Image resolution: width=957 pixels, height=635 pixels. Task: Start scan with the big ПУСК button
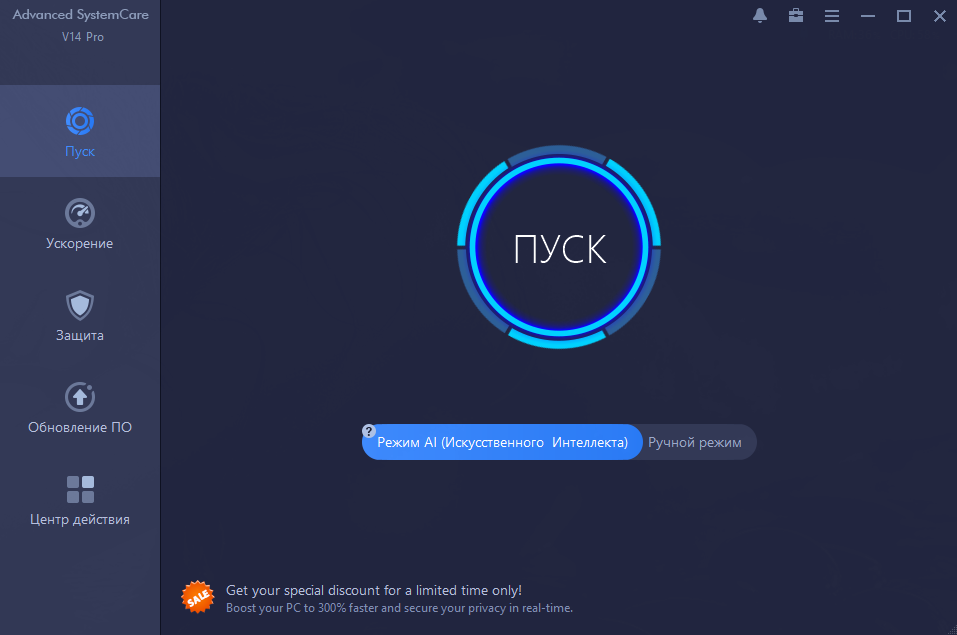[x=559, y=247]
